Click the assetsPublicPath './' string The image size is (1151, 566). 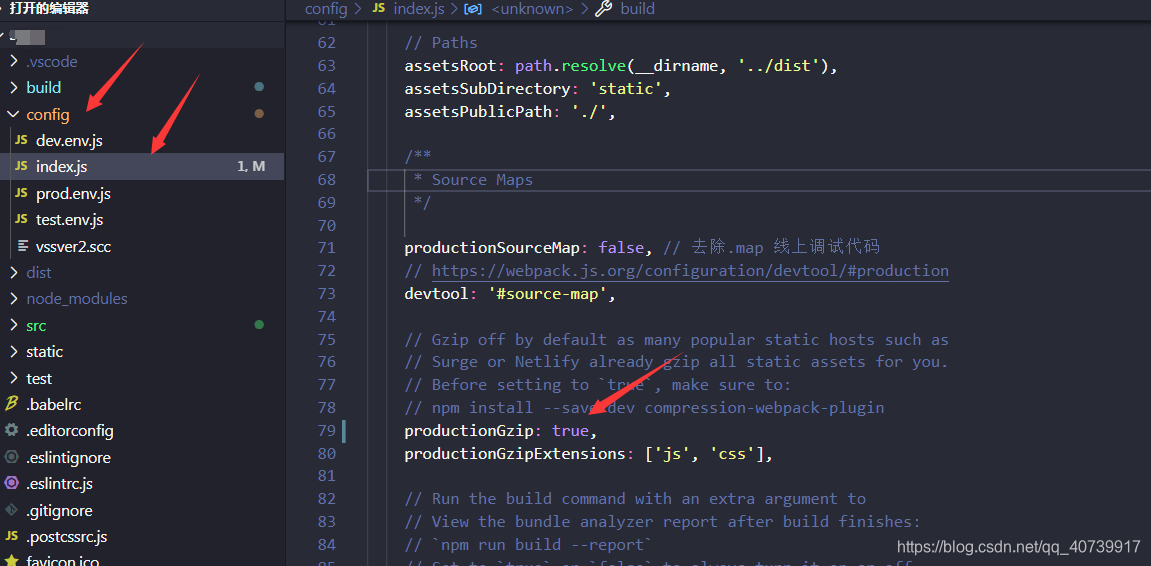tap(589, 111)
